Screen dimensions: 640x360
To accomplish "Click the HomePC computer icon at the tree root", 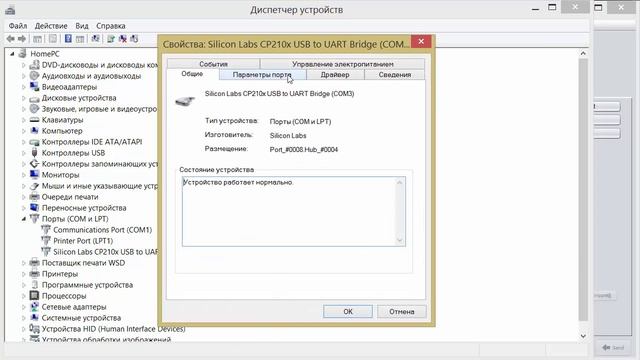I will tap(22, 53).
